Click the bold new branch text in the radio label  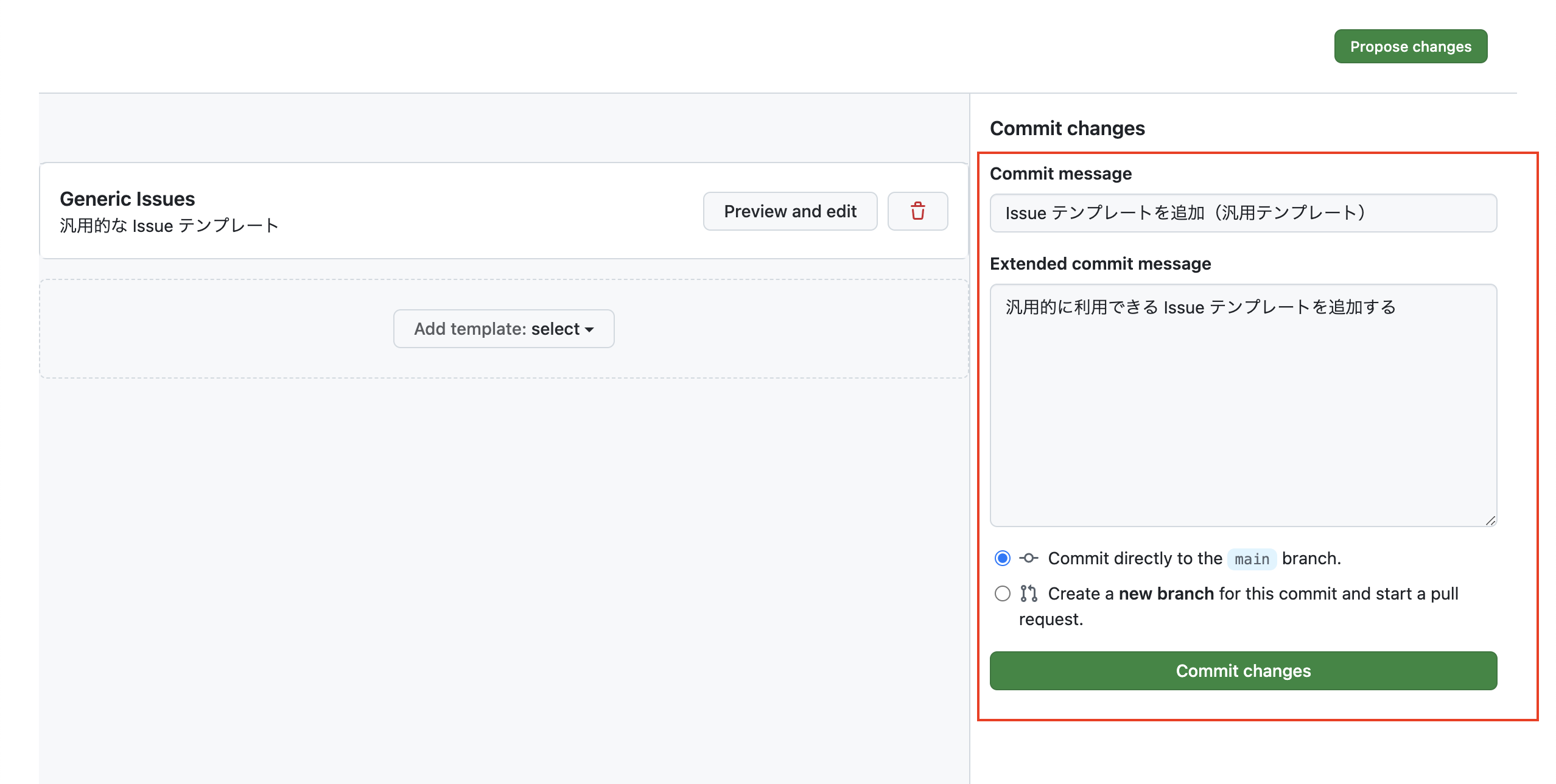coord(1168,593)
